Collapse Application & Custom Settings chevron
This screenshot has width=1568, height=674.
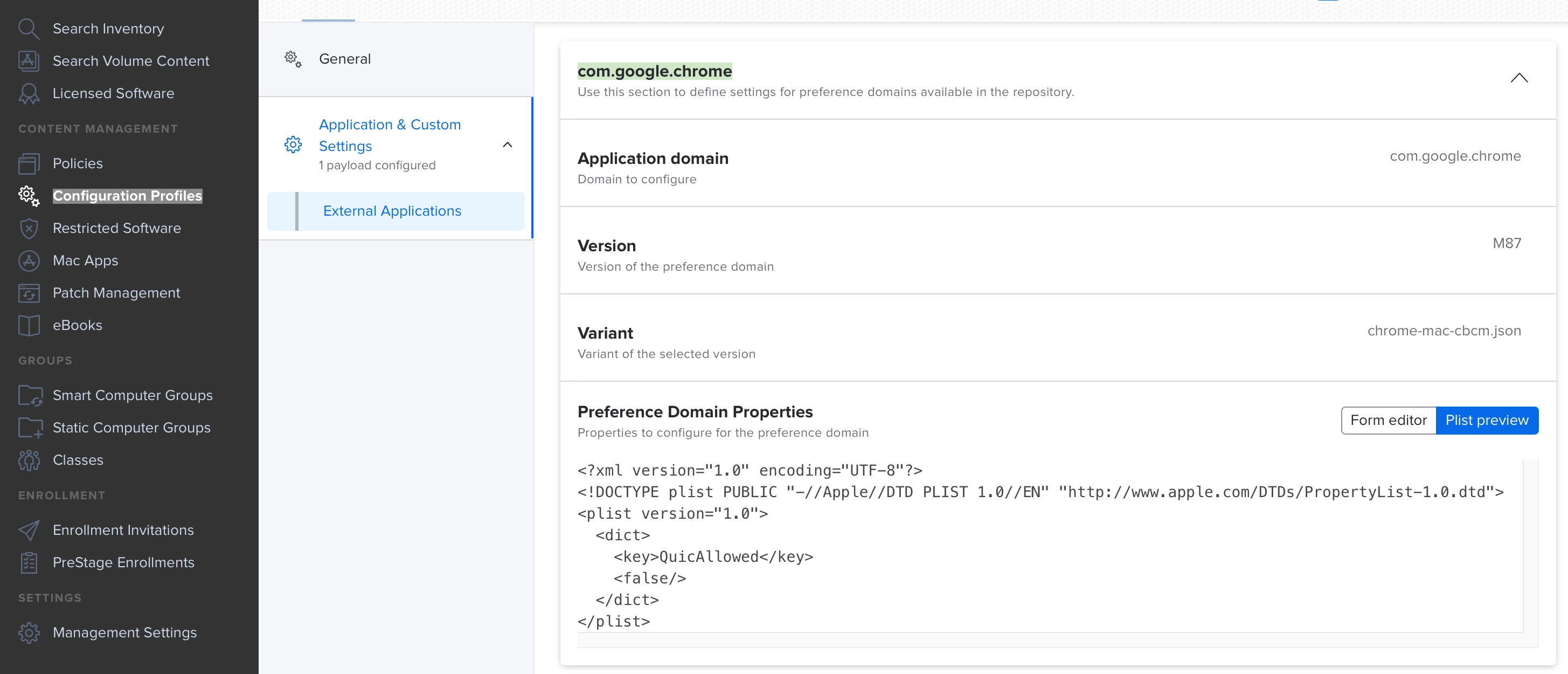(x=507, y=145)
